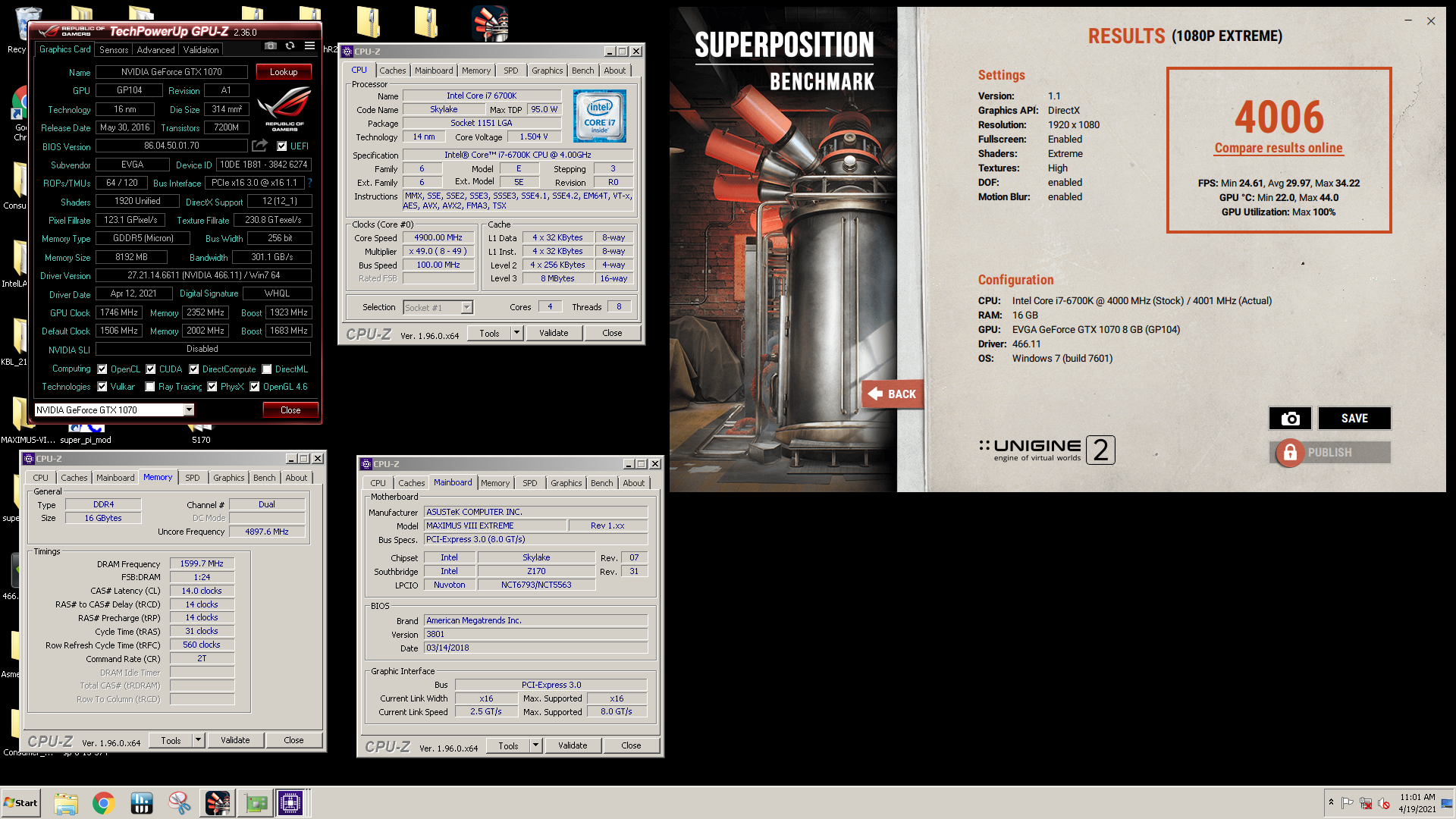The width and height of the screenshot is (1456, 819).
Task: Open the zipped folder icon right of CPU-Z title
Action: point(426,21)
